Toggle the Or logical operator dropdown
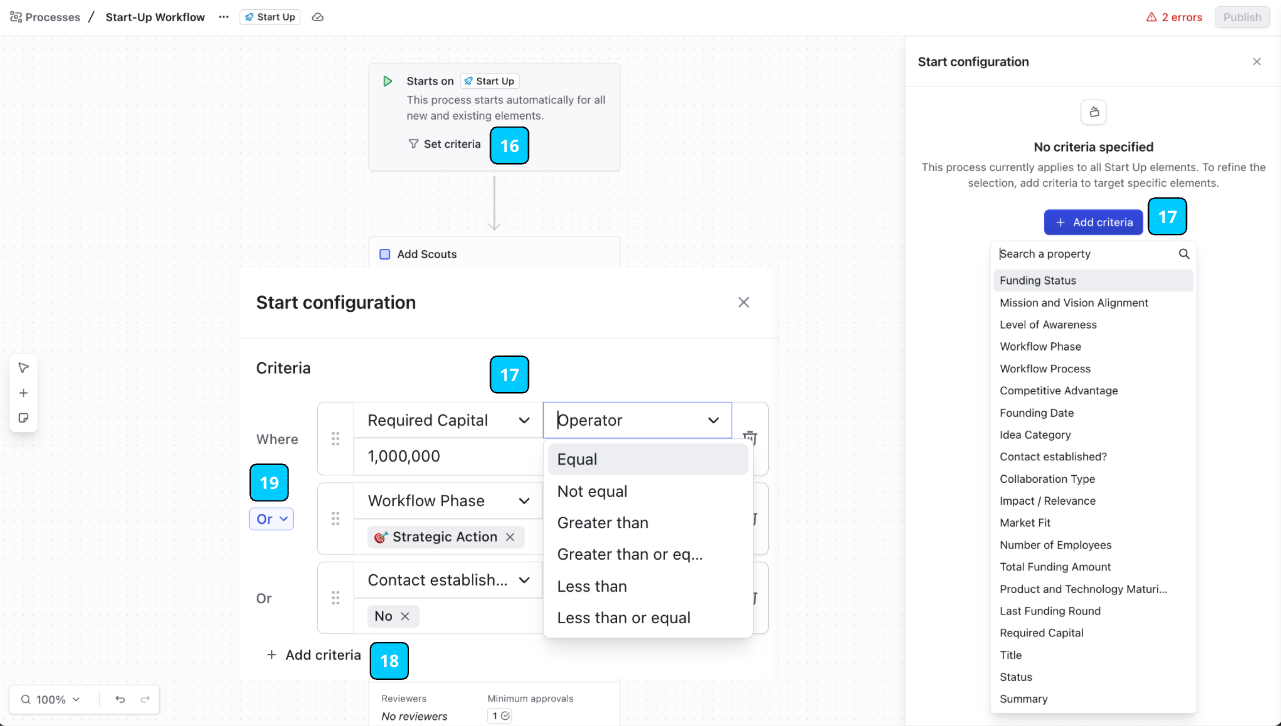 click(271, 519)
